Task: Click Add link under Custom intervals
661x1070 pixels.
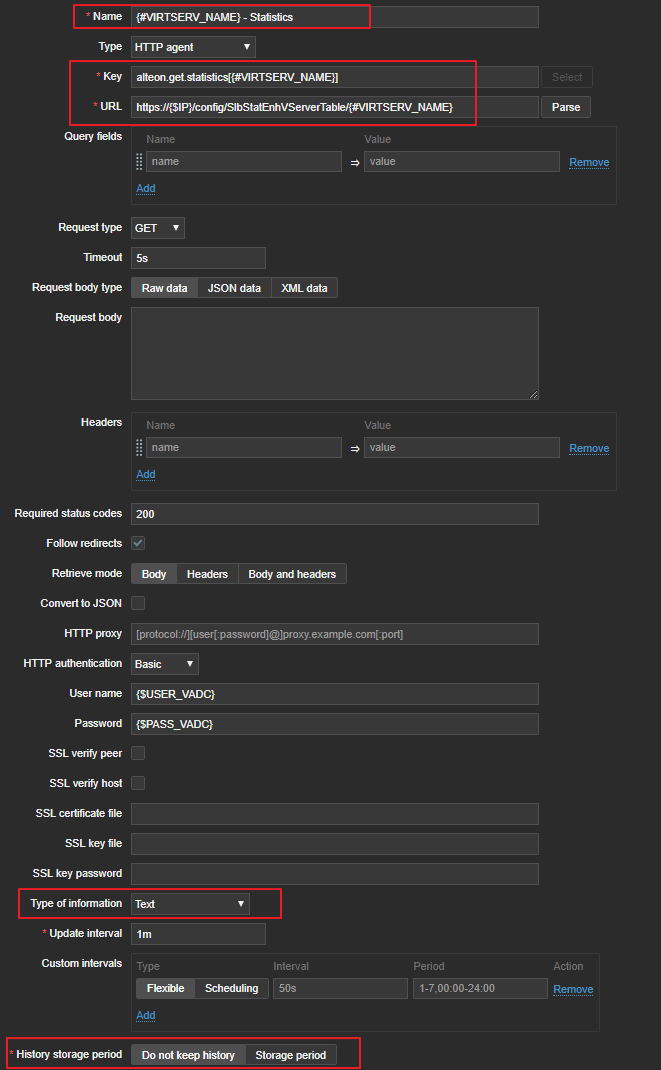Action: pyautogui.click(x=145, y=1015)
